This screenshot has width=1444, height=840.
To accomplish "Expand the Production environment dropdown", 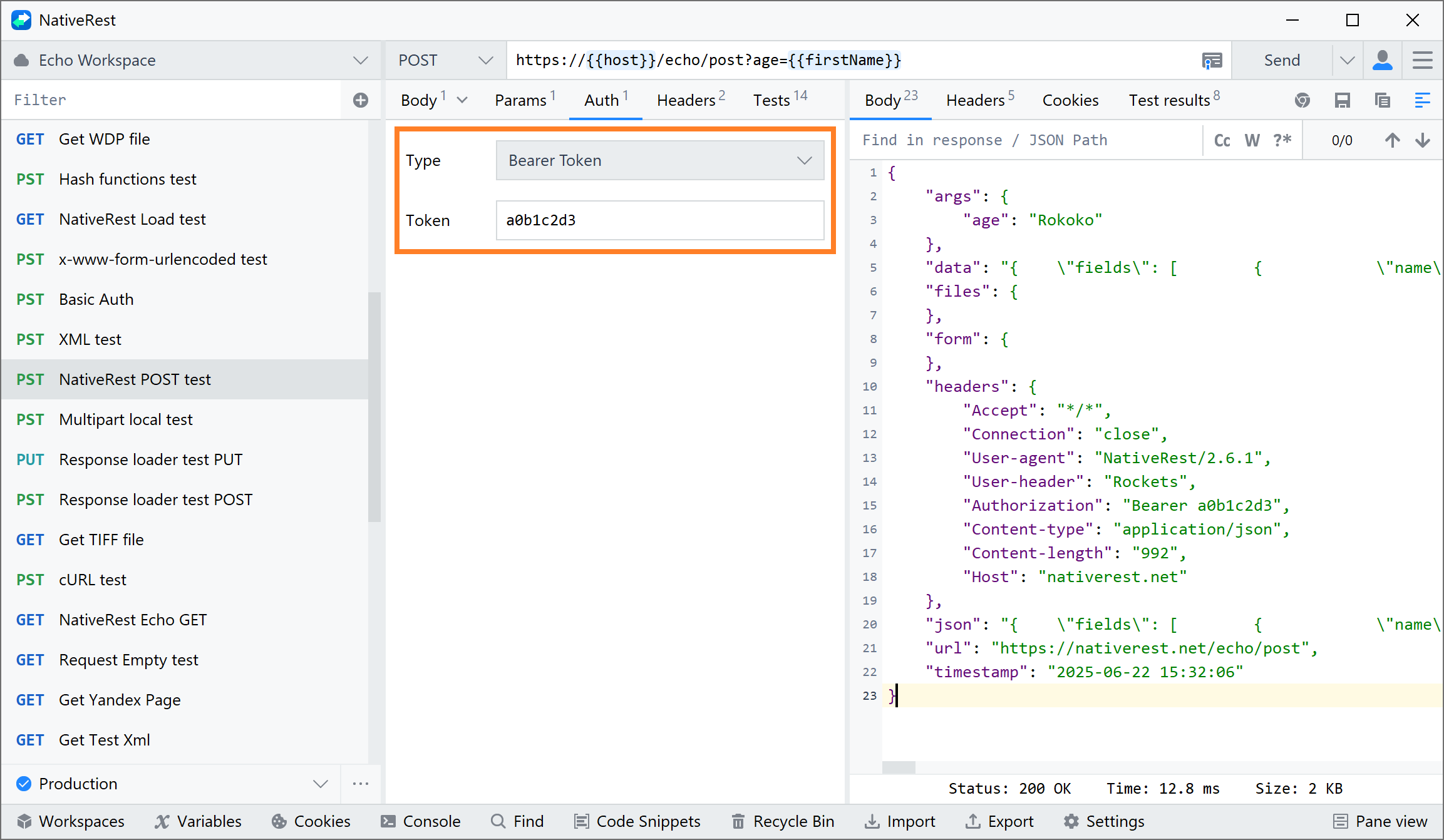I will coord(321,784).
